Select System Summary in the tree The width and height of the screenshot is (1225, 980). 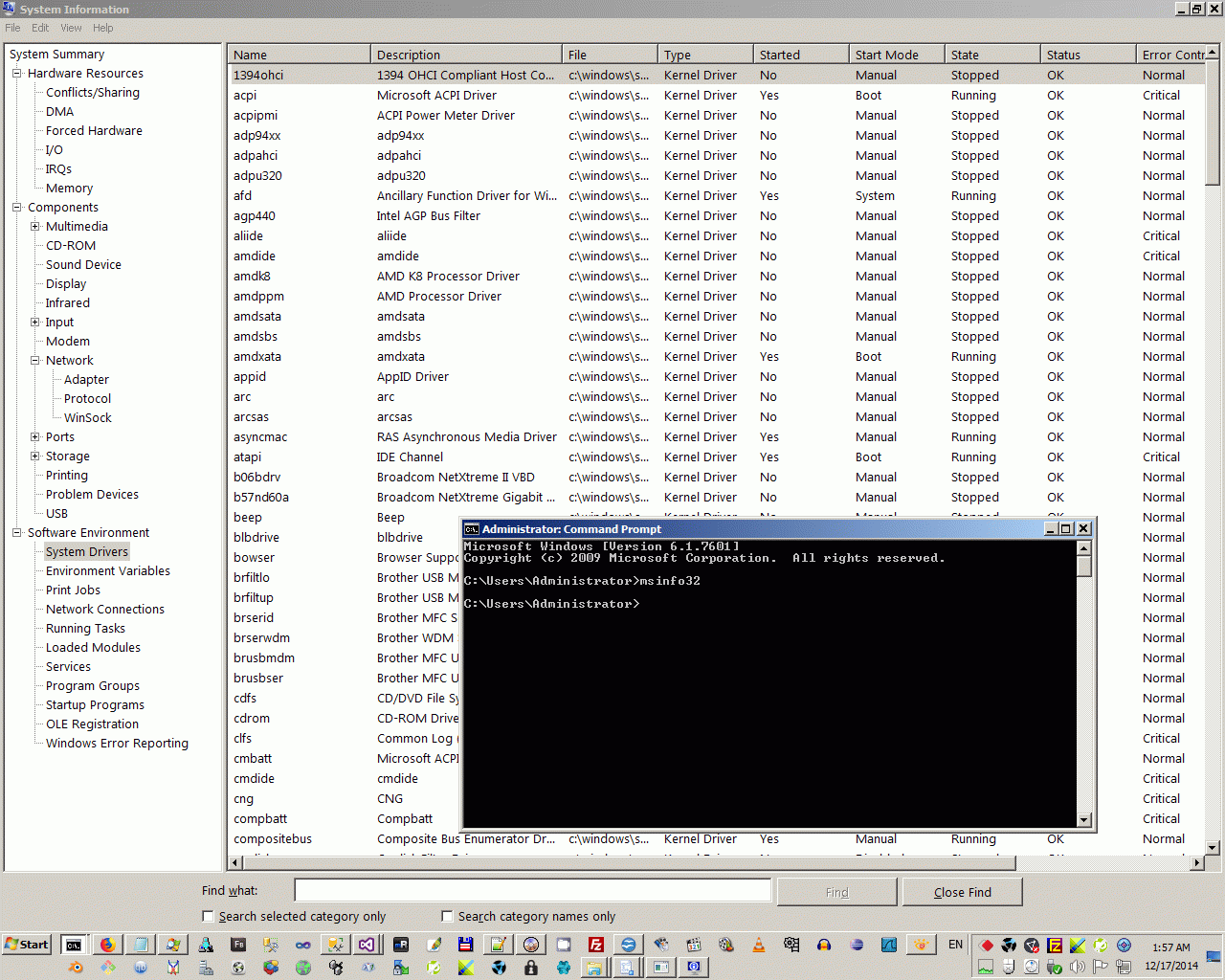(56, 55)
